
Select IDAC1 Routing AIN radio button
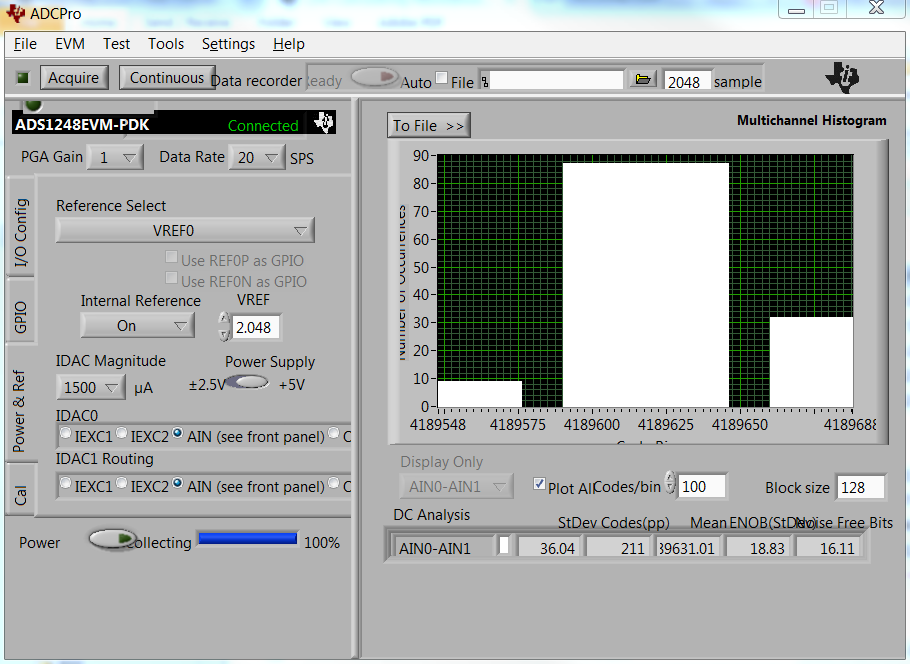coord(178,483)
